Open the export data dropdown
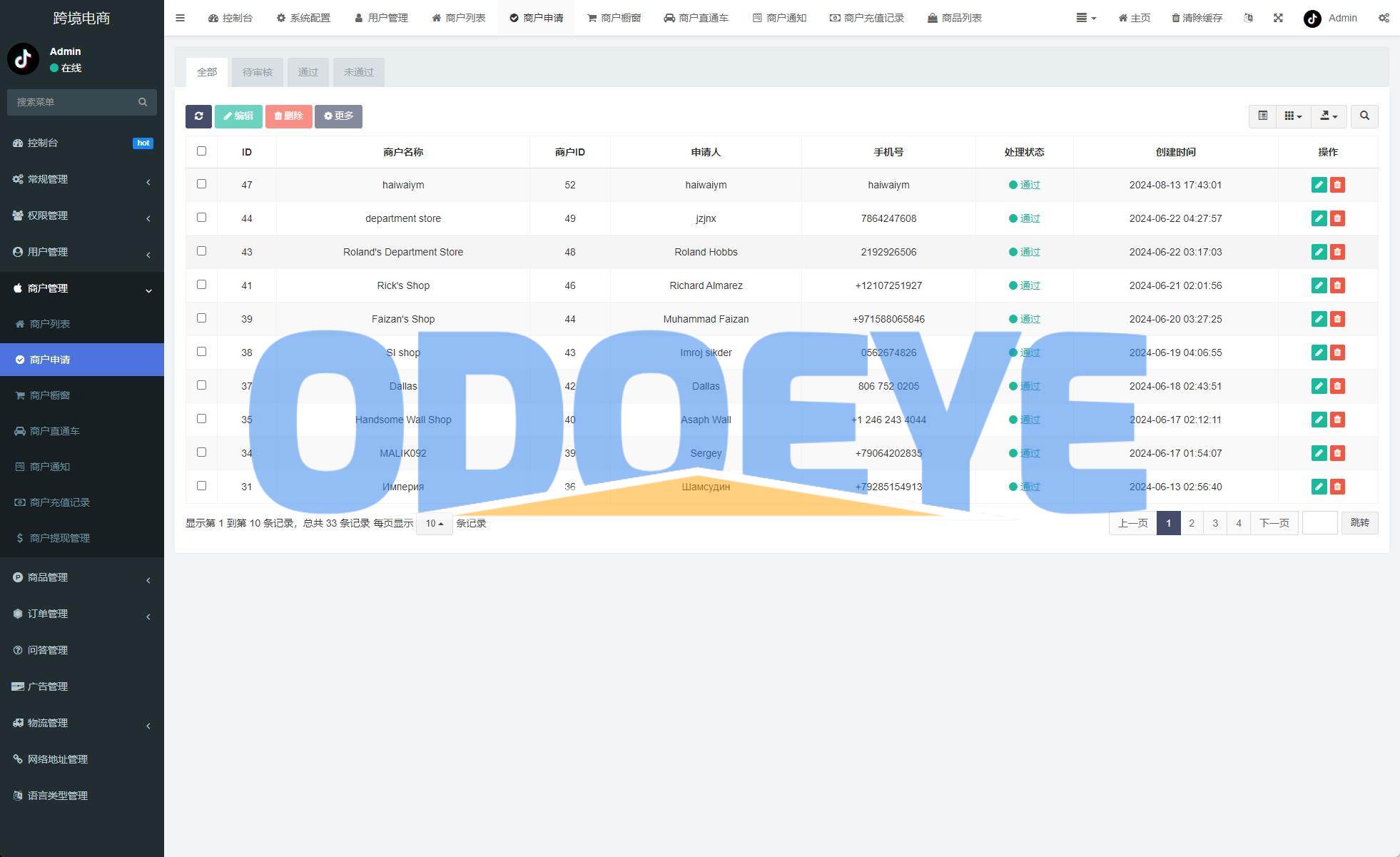Screen dimensions: 1400x857 [1329, 116]
